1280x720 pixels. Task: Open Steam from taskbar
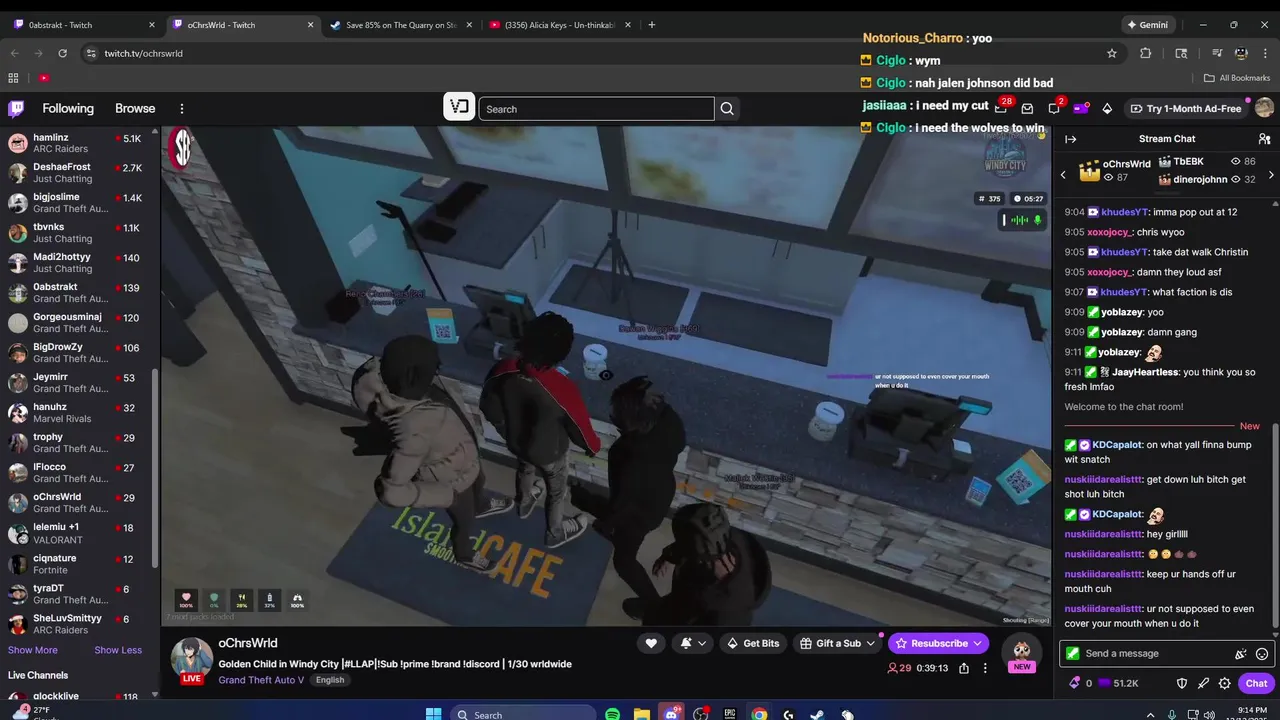coord(817,714)
